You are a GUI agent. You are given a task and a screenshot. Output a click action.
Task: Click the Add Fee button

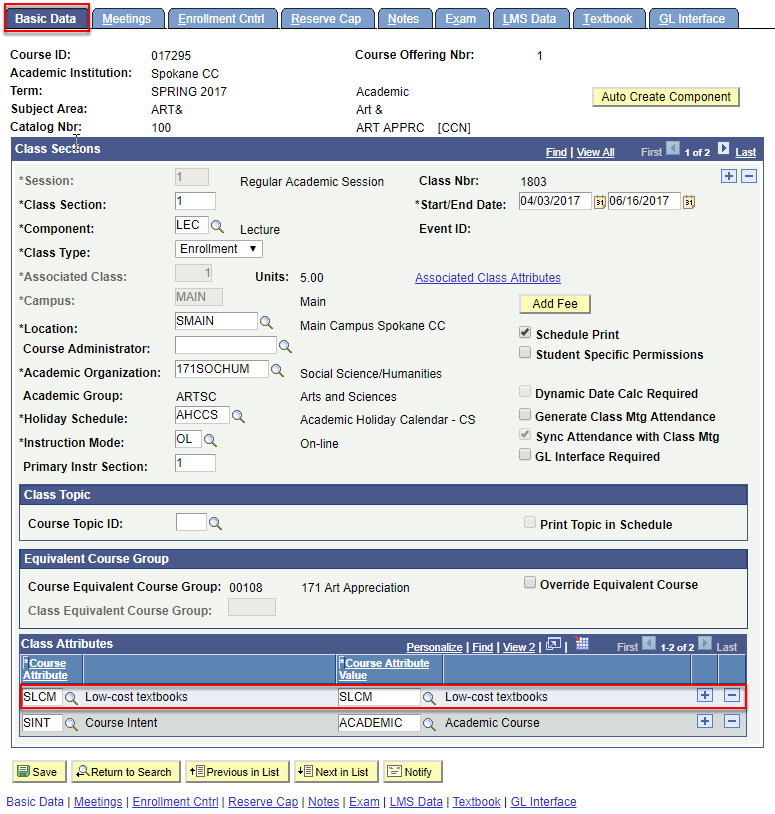[555, 304]
